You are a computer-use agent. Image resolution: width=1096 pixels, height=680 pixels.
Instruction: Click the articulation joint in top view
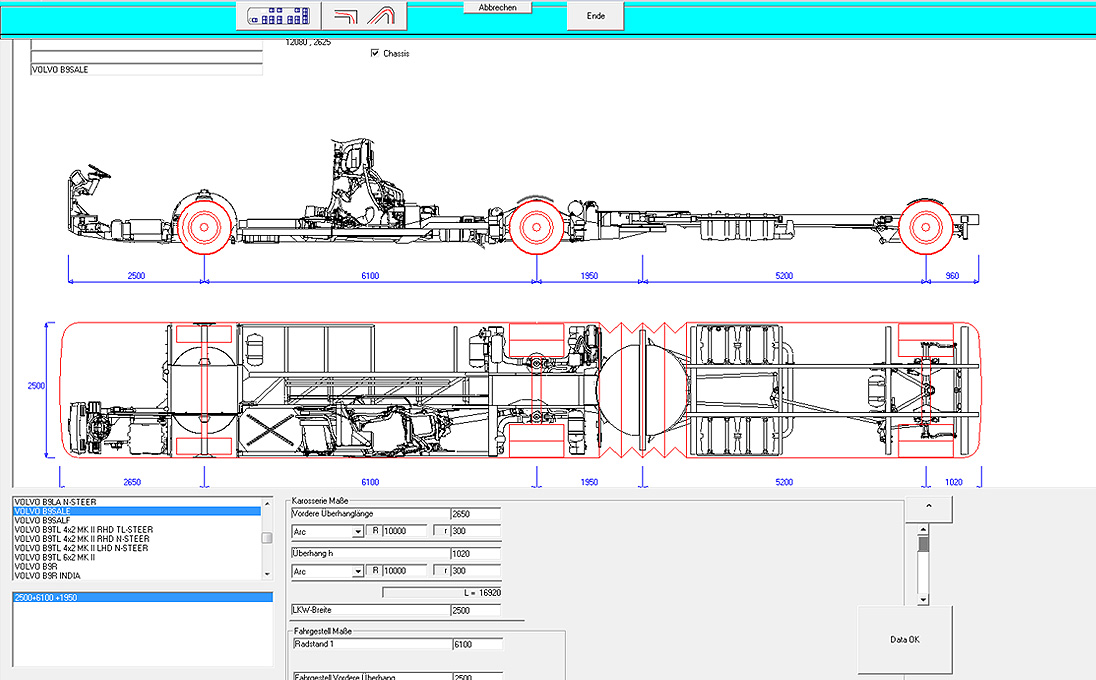[642, 391]
